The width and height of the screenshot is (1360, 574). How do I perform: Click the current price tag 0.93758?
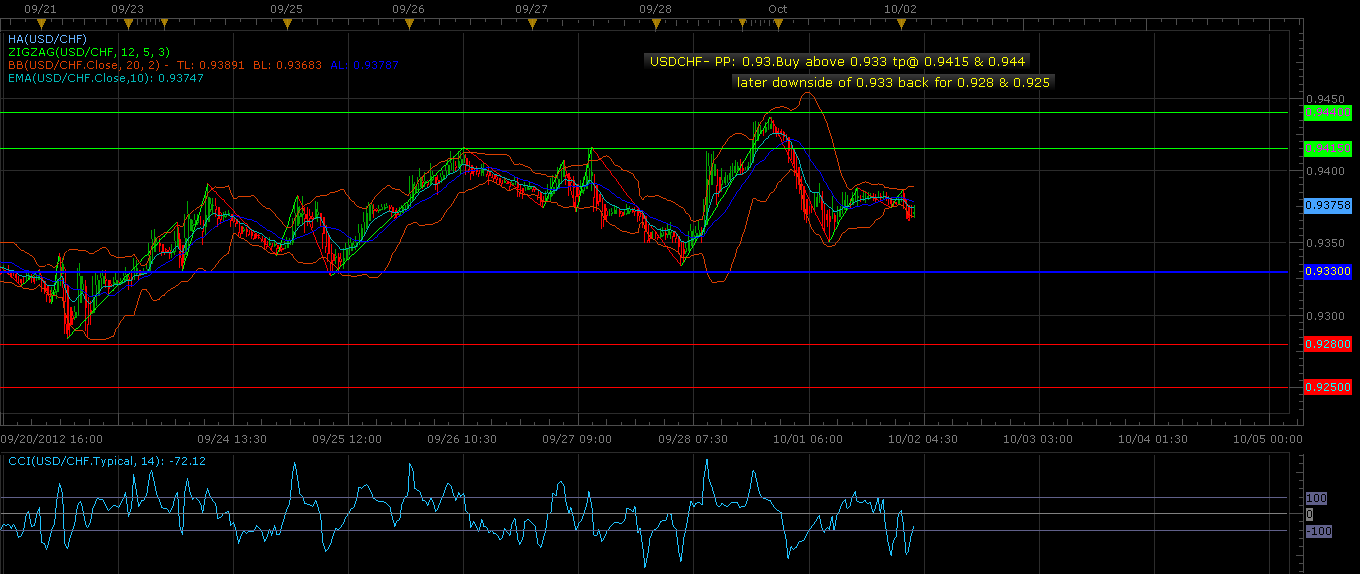pyautogui.click(x=1328, y=205)
